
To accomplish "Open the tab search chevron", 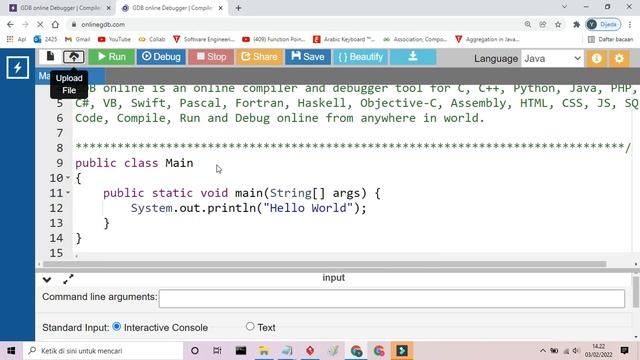I will 564,7.
